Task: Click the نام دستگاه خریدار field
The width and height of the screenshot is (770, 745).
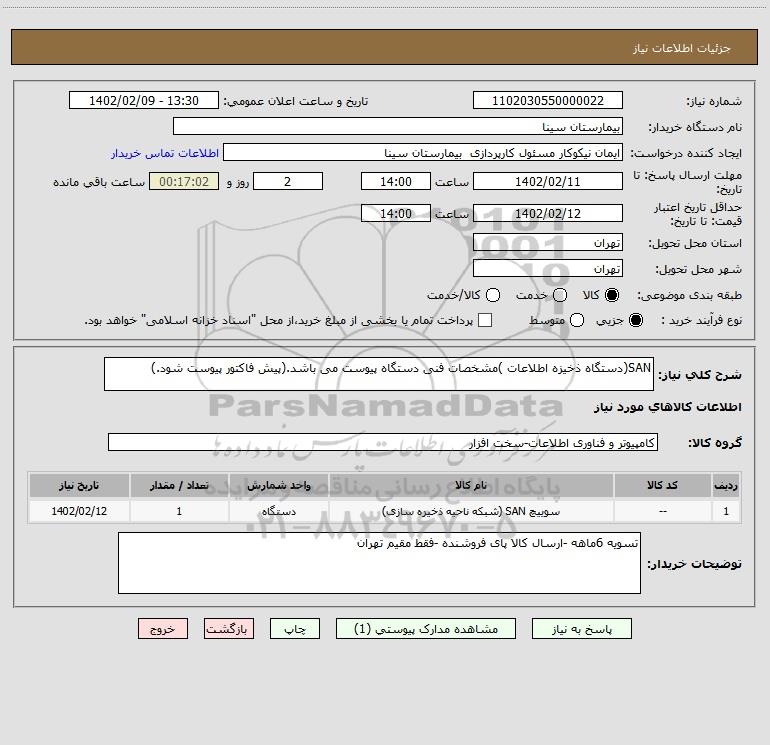Action: 398,126
